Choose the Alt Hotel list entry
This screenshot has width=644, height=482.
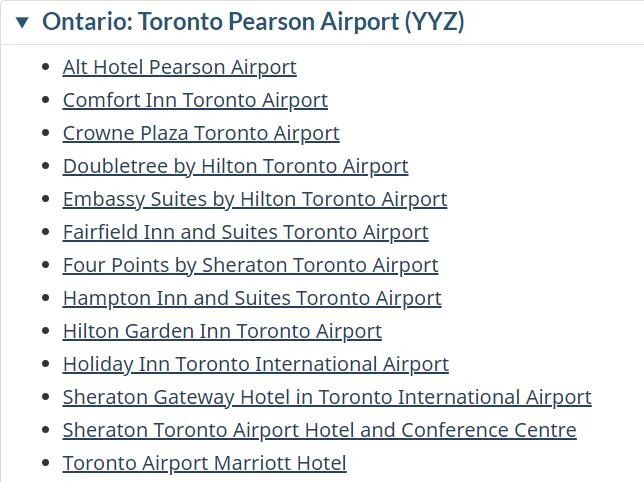tap(179, 67)
